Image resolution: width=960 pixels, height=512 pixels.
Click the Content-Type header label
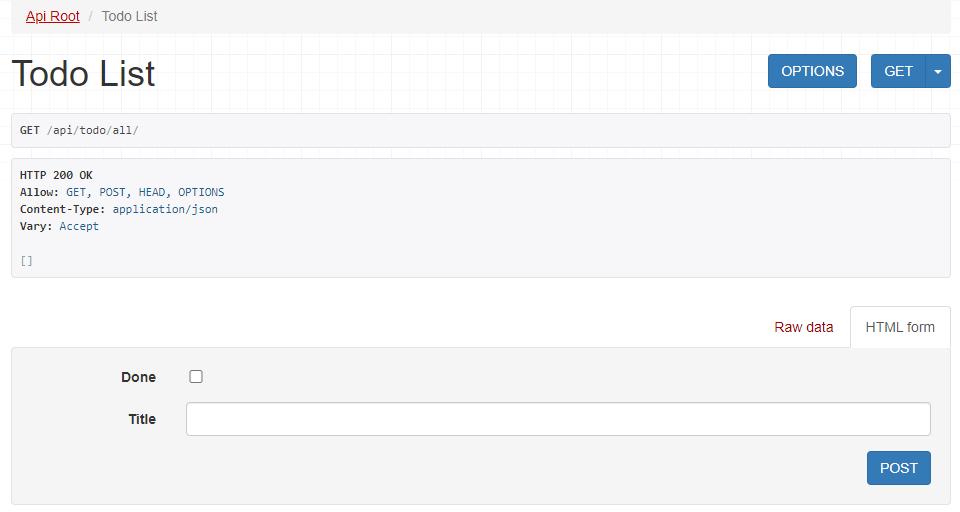(x=62, y=209)
